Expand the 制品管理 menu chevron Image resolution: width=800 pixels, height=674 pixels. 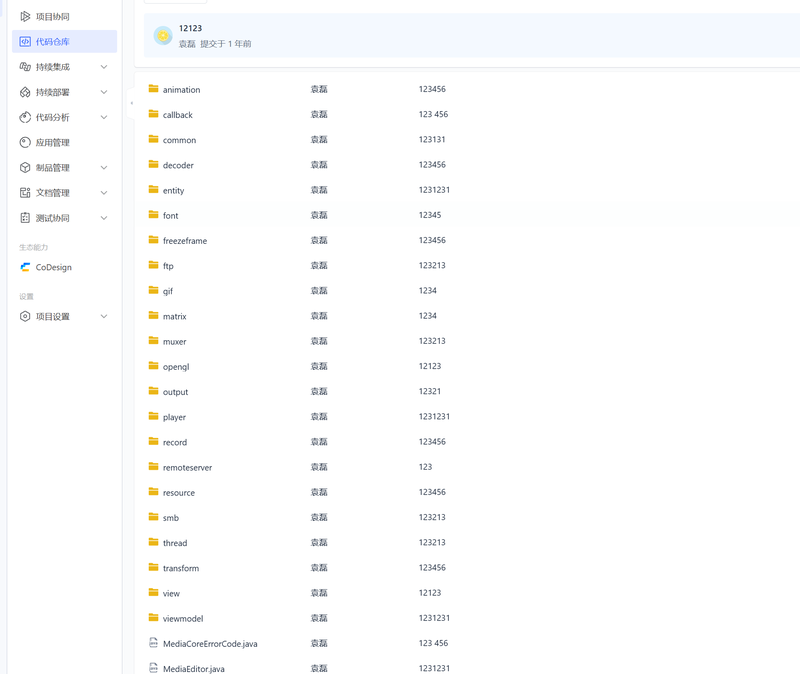tap(104, 167)
